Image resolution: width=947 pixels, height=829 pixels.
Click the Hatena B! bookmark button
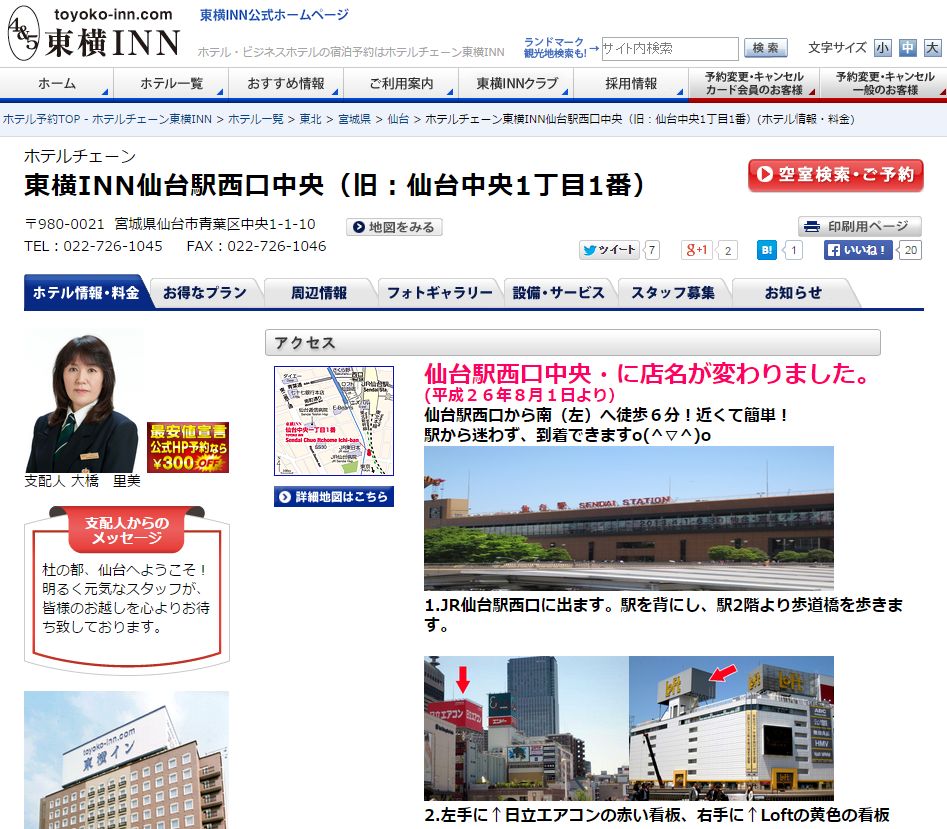pos(766,250)
